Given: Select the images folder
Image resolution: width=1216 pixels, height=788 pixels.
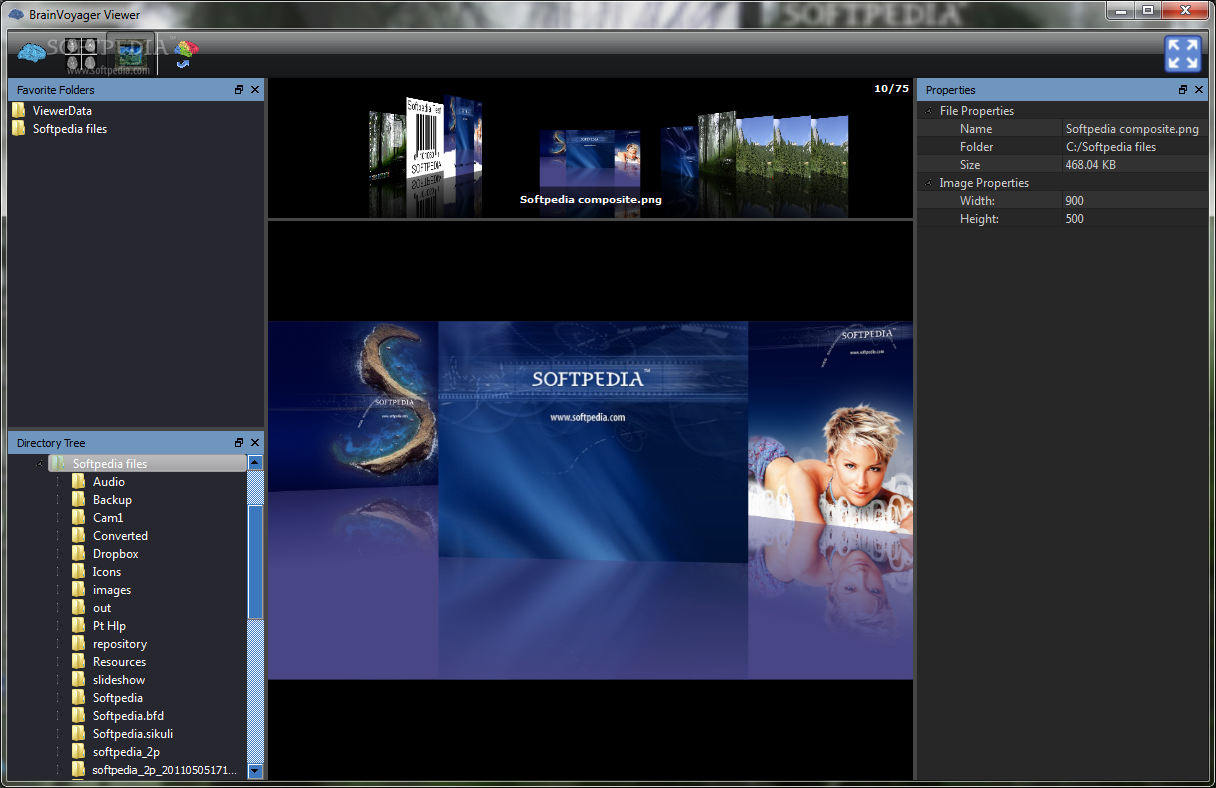Looking at the screenshot, I should click(112, 590).
